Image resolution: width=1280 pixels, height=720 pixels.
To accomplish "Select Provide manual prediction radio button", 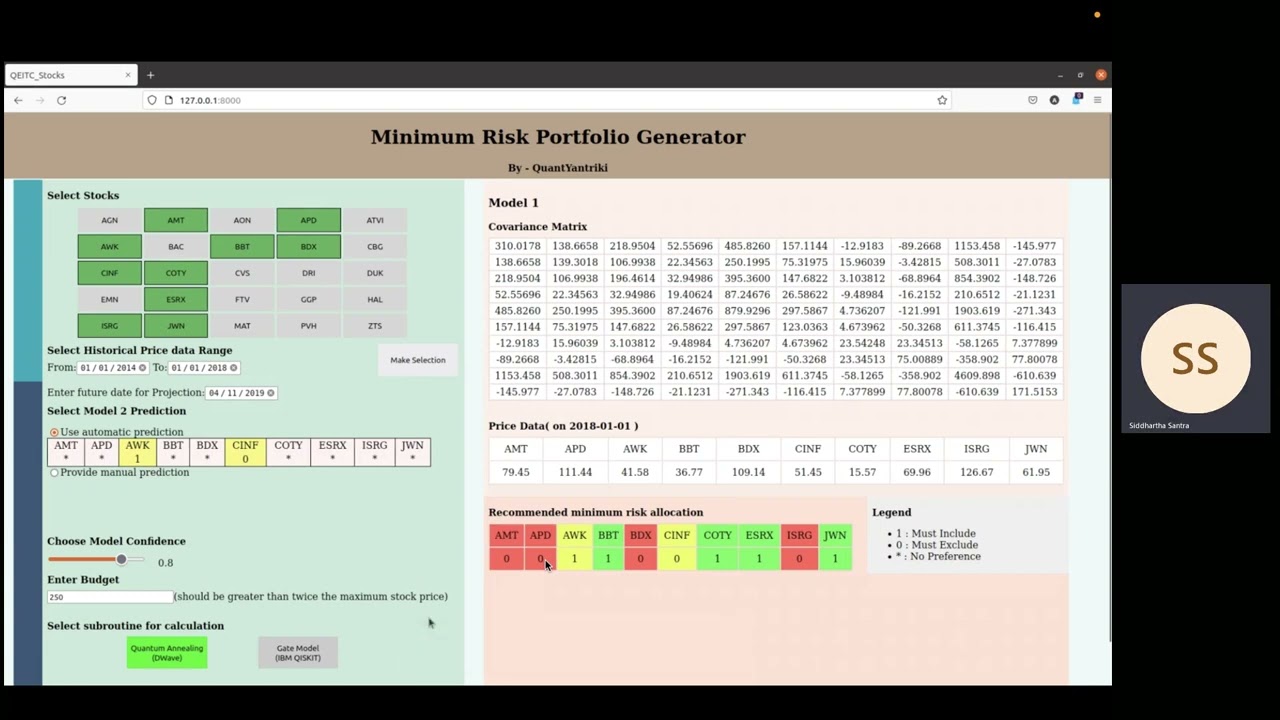I will pos(54,472).
